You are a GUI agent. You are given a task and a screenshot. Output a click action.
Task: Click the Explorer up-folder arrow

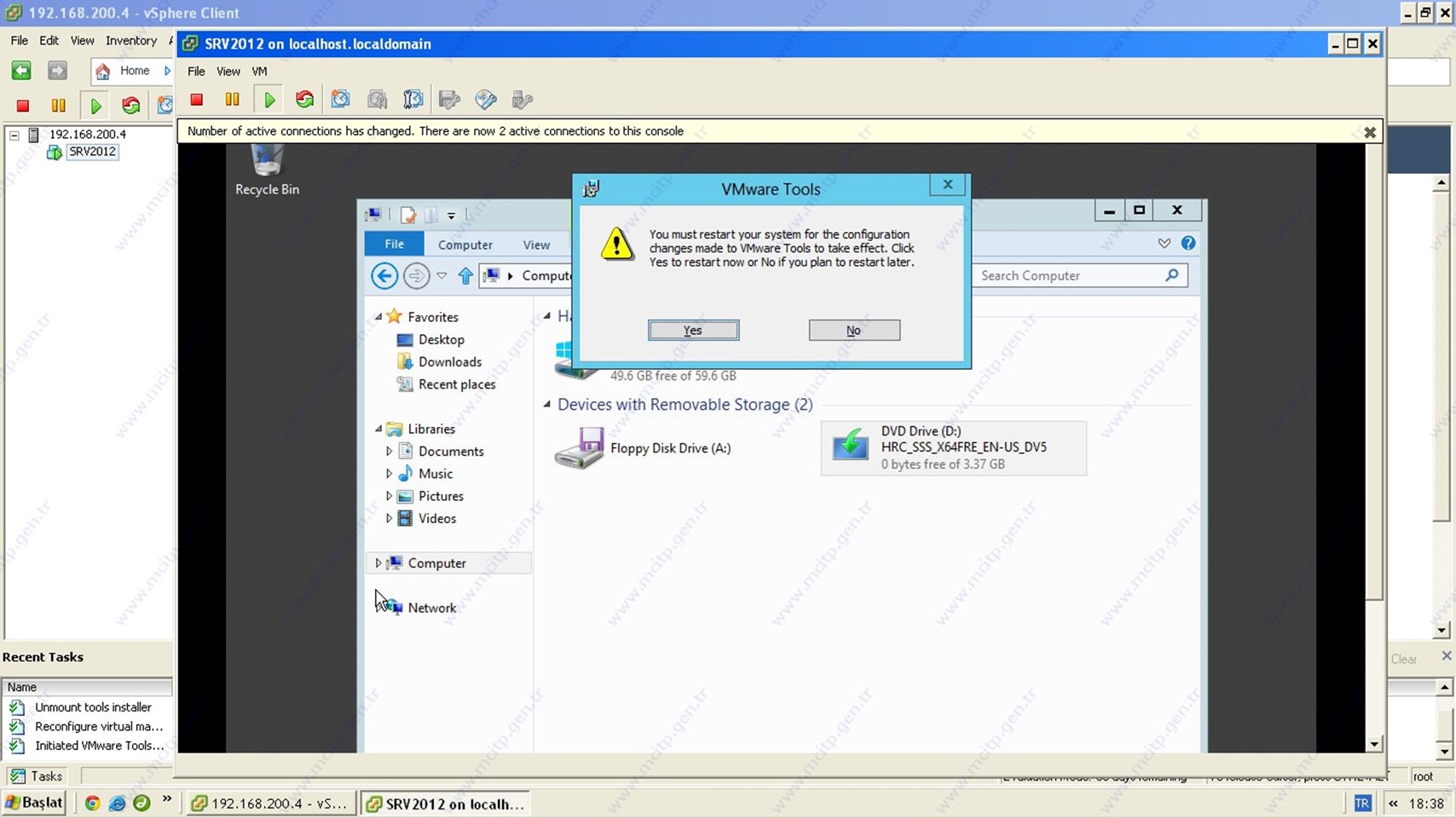coord(465,276)
